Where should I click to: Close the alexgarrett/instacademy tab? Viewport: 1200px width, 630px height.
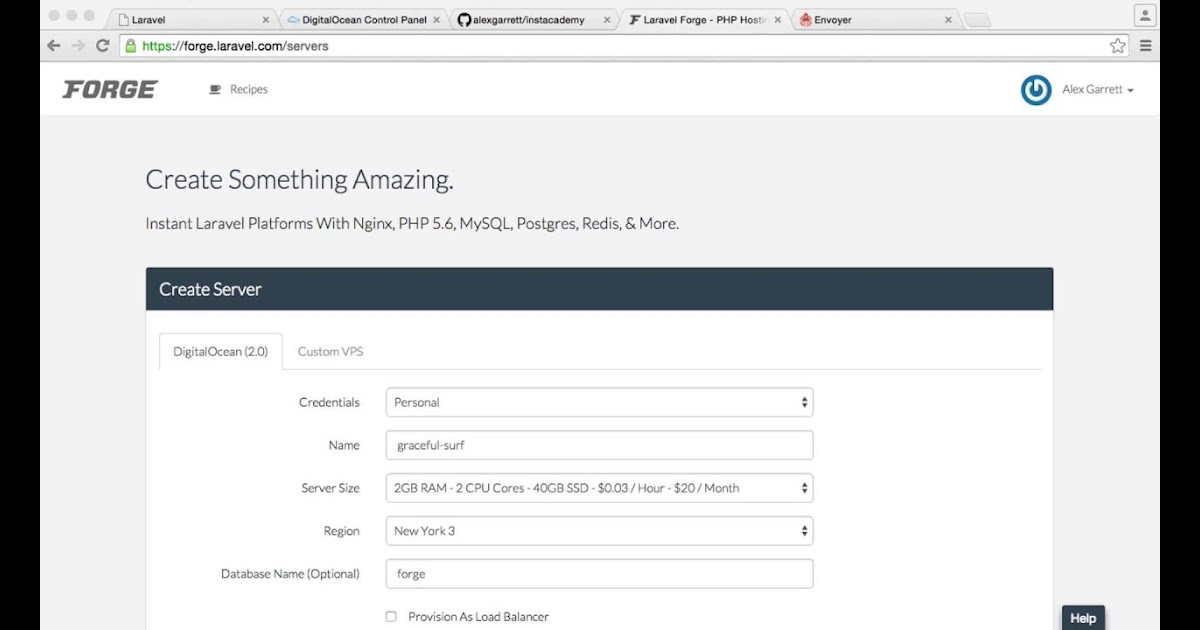609,19
